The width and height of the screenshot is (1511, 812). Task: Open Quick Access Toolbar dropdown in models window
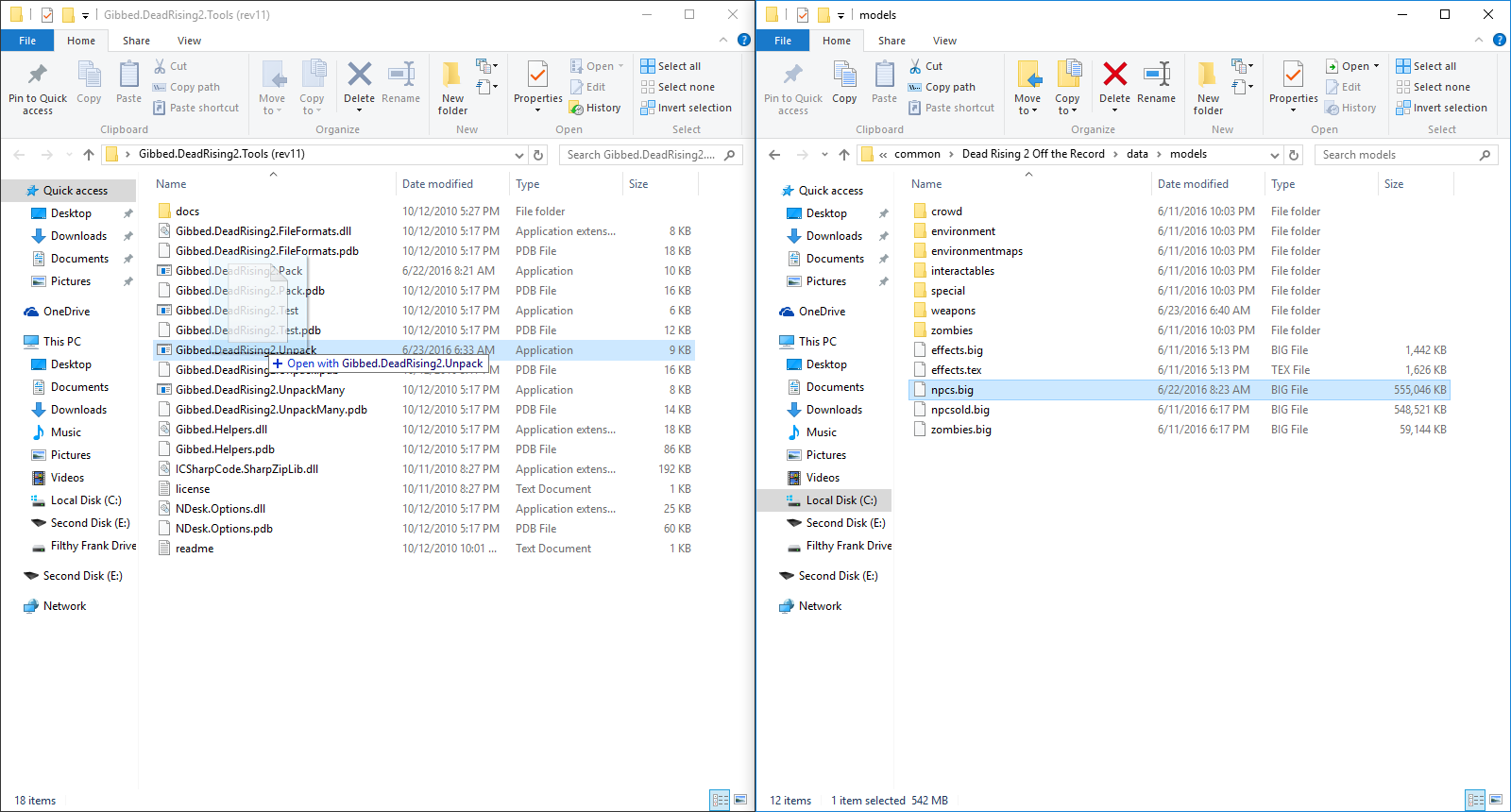840,15
